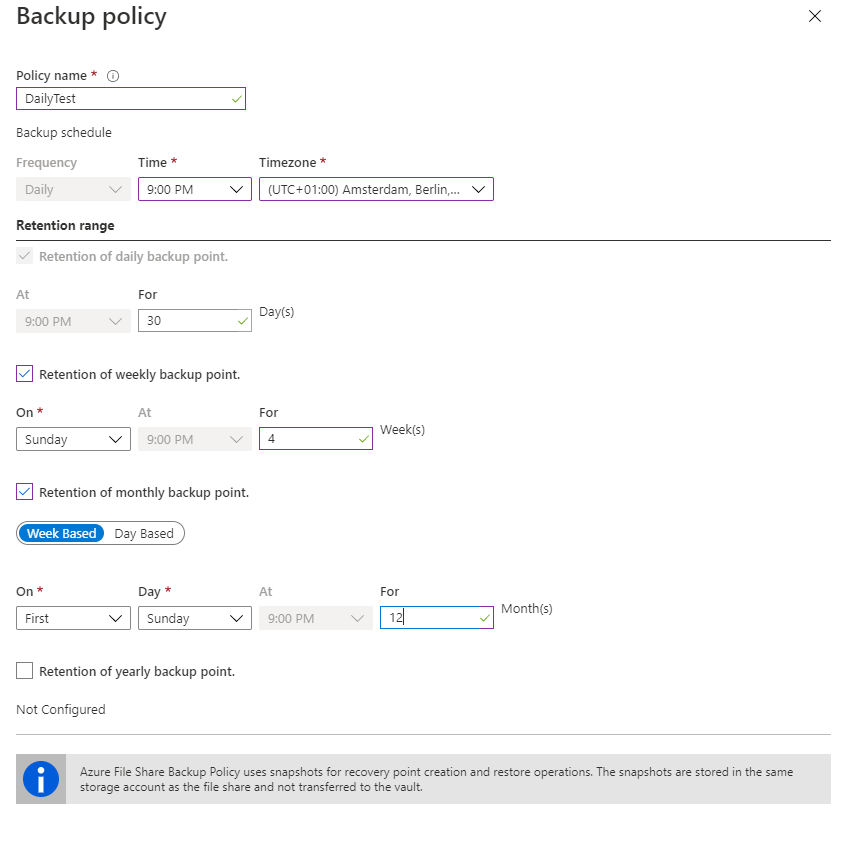843x851 pixels.
Task: Open monthly retention Day dropdown
Action: (194, 618)
